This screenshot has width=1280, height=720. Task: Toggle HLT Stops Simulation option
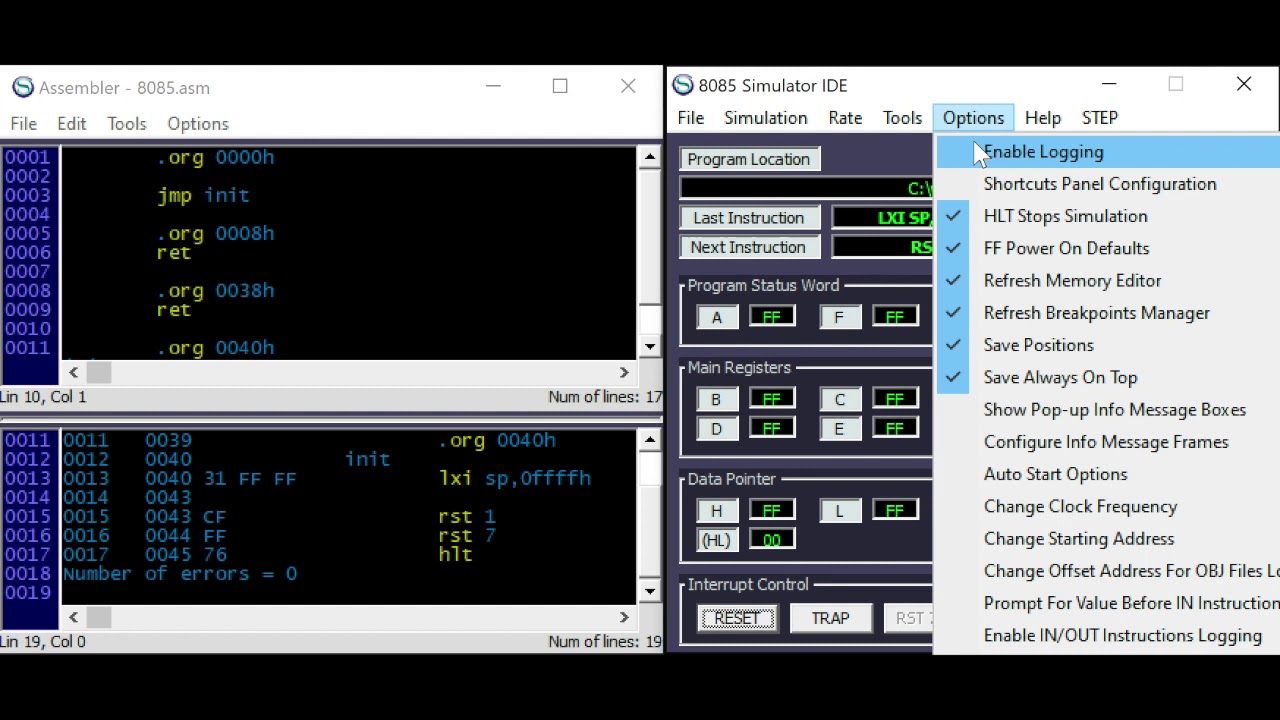(x=1107, y=216)
